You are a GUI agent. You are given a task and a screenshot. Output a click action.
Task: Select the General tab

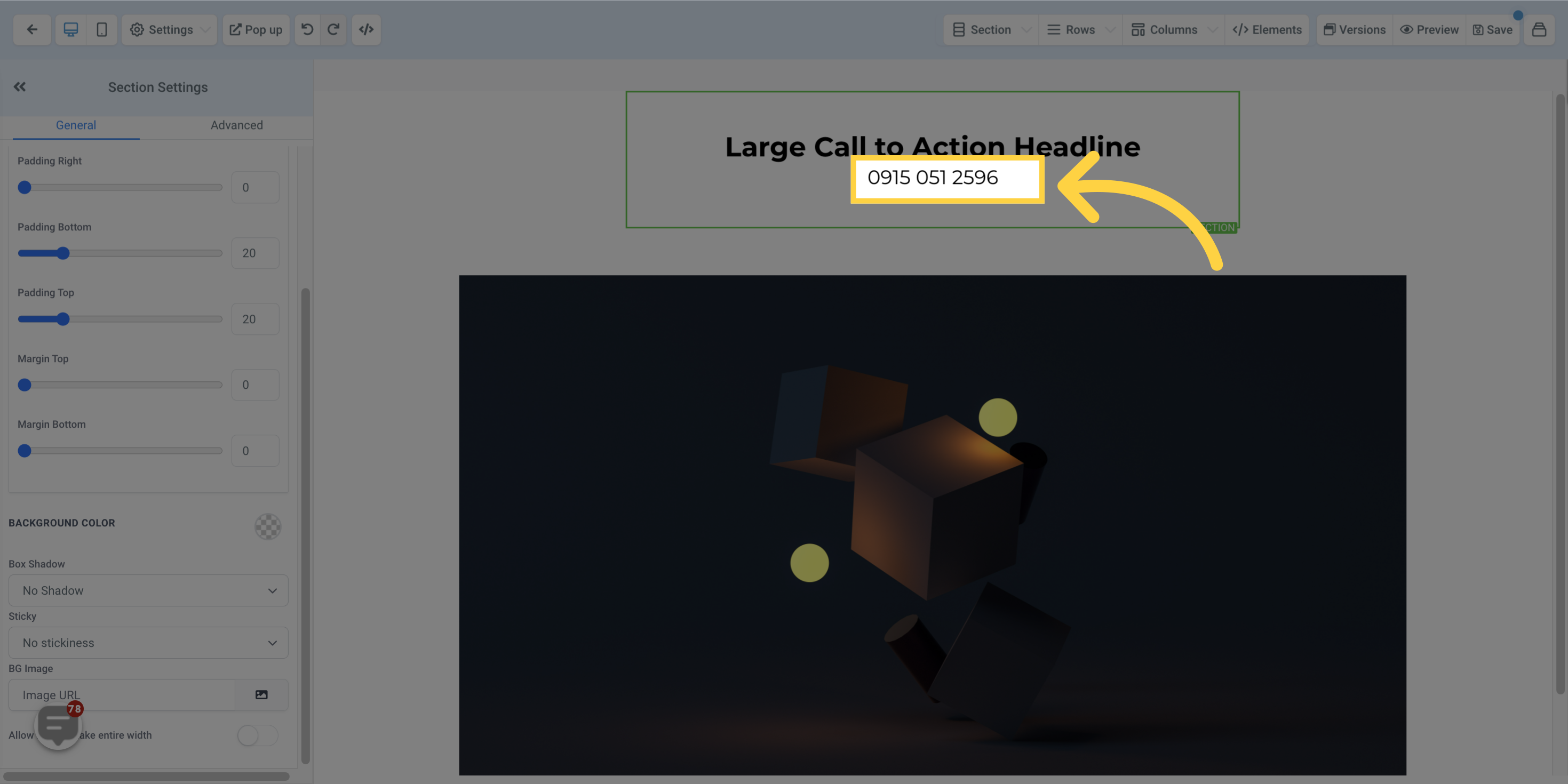click(x=75, y=125)
